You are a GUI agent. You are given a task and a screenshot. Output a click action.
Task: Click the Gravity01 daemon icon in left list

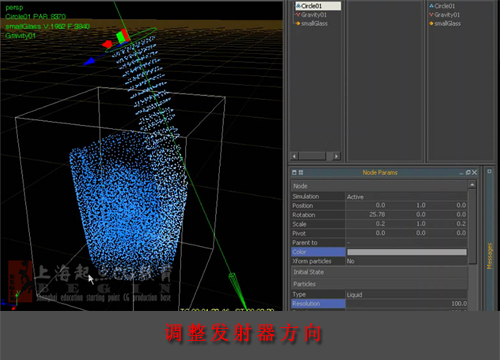tap(298, 15)
